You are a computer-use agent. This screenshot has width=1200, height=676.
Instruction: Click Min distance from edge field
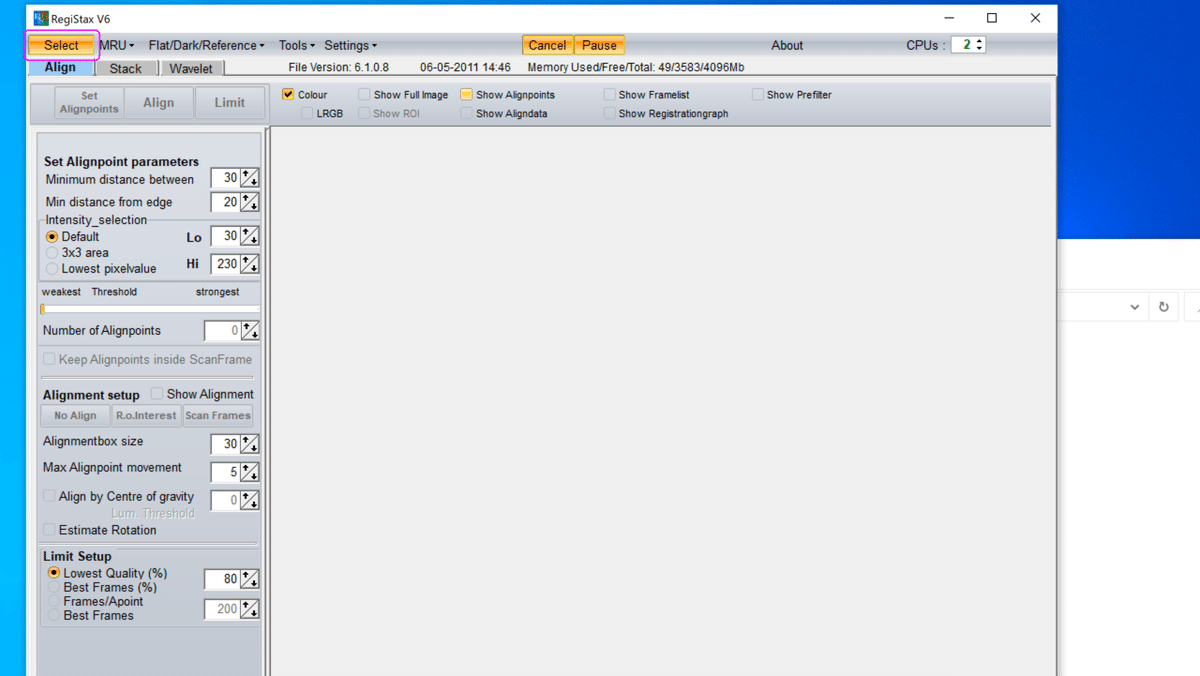pyautogui.click(x=225, y=202)
